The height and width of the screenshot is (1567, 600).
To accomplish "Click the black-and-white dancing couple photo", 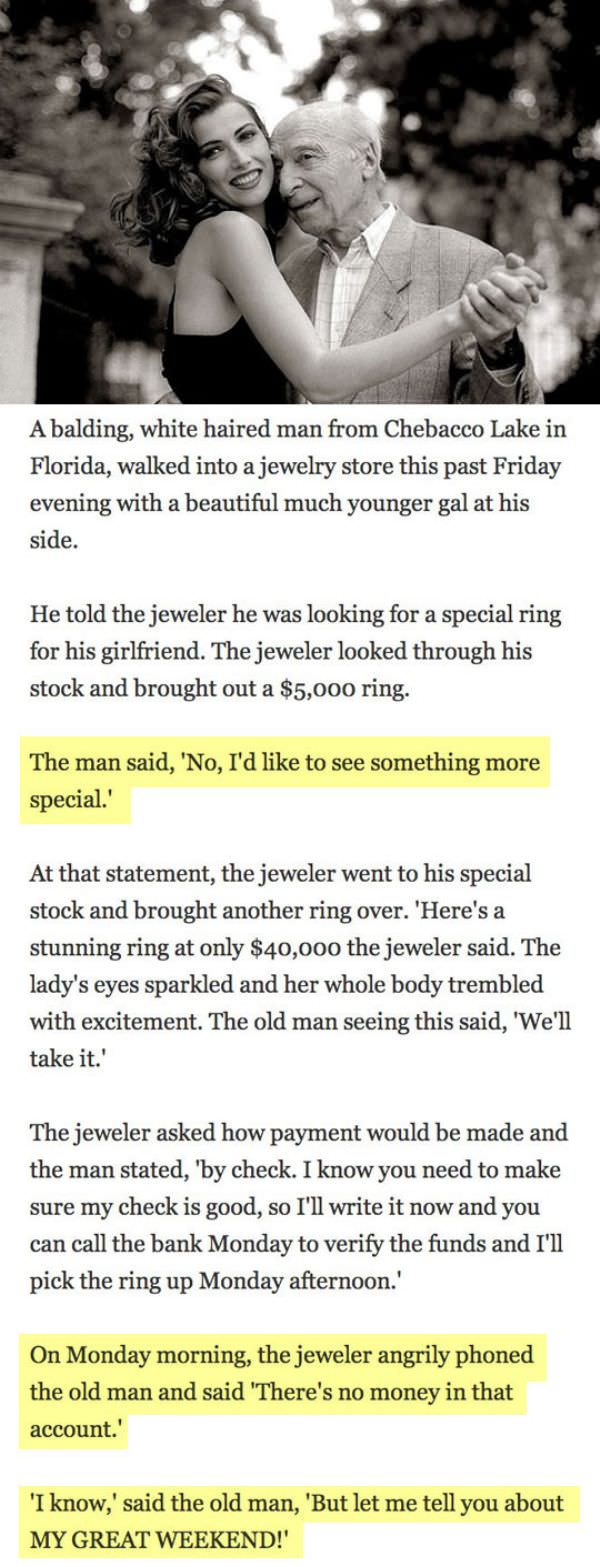I will click(300, 200).
